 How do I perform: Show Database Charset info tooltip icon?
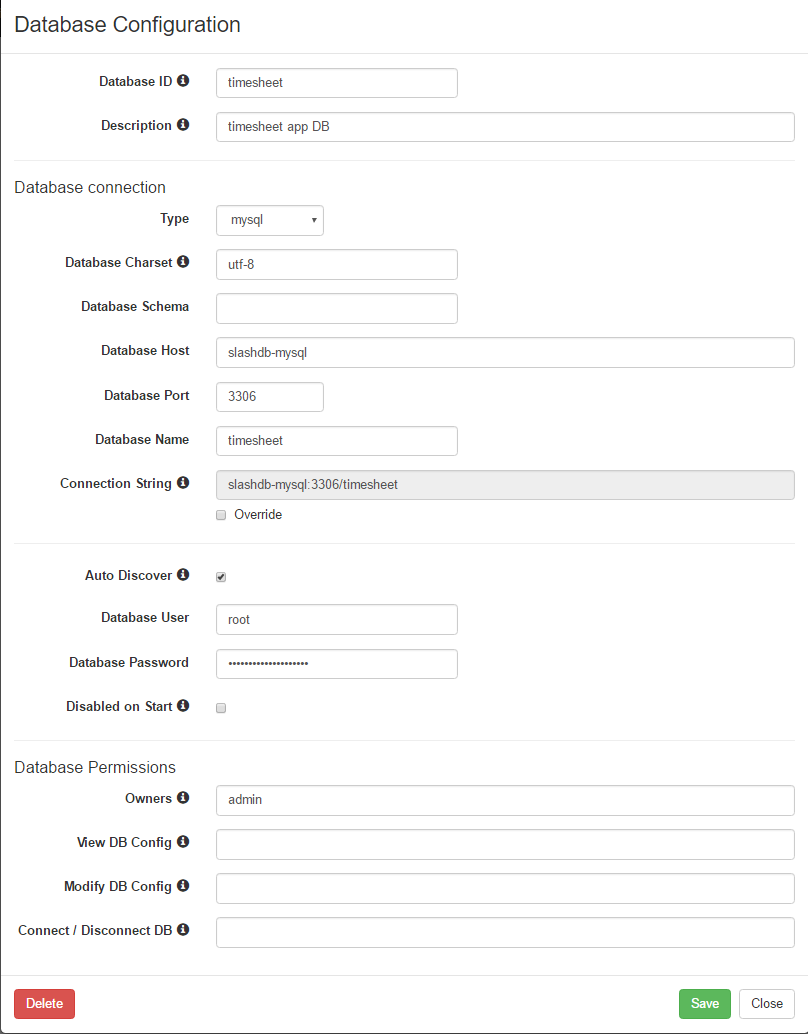pyautogui.click(x=183, y=261)
